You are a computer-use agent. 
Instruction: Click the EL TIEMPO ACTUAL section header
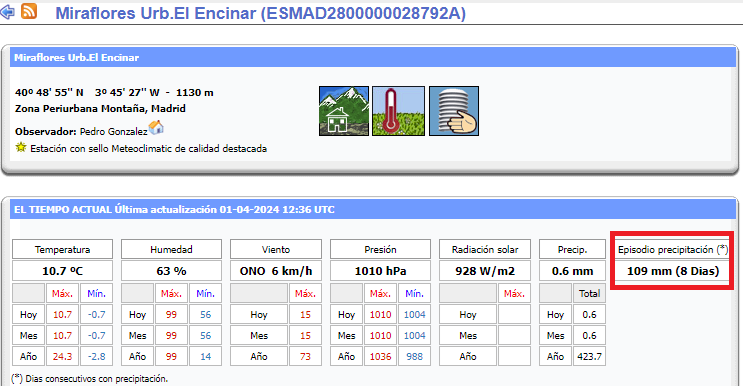click(373, 209)
